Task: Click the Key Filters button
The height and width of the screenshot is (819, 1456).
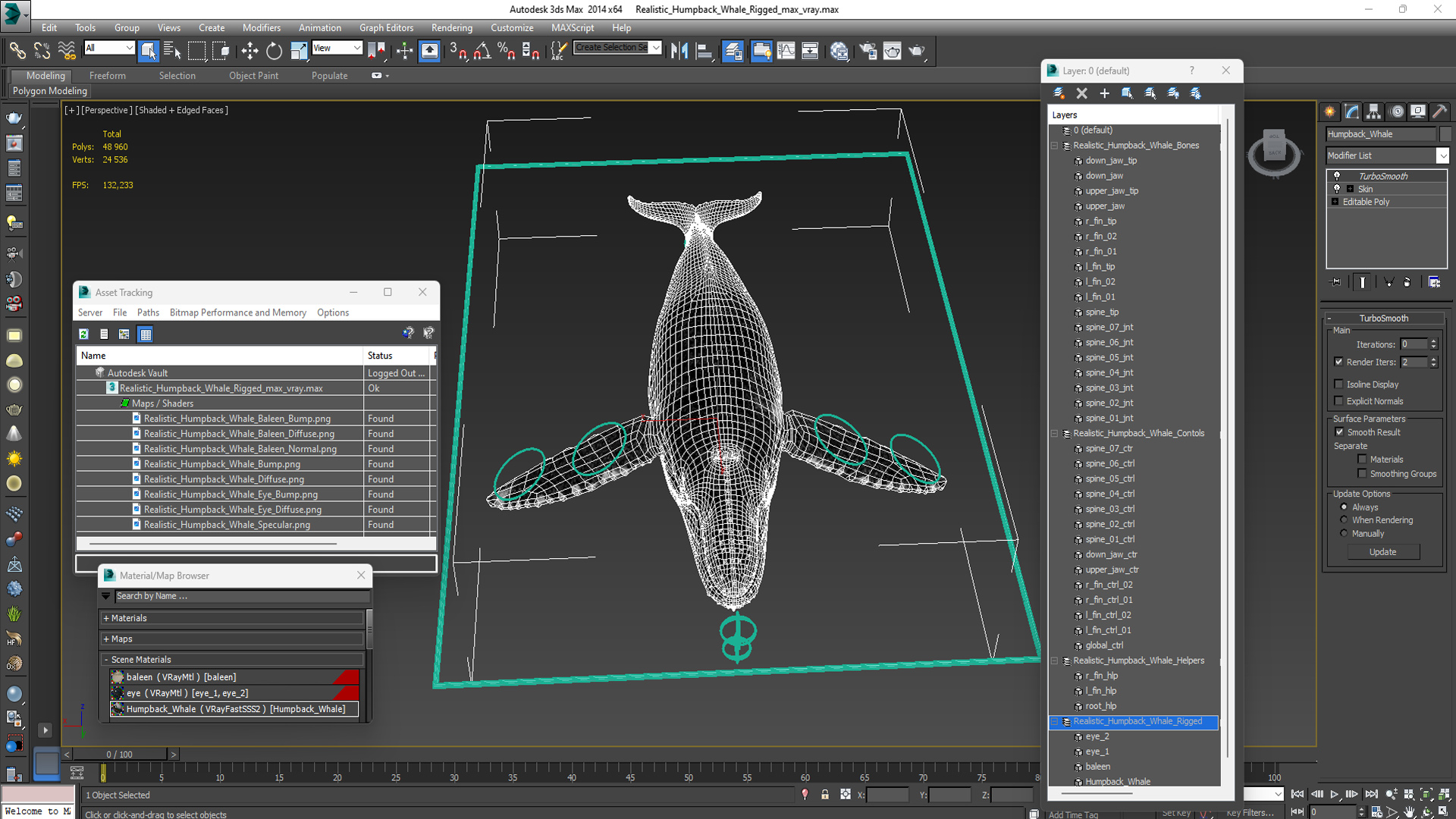Action: pos(1249,813)
